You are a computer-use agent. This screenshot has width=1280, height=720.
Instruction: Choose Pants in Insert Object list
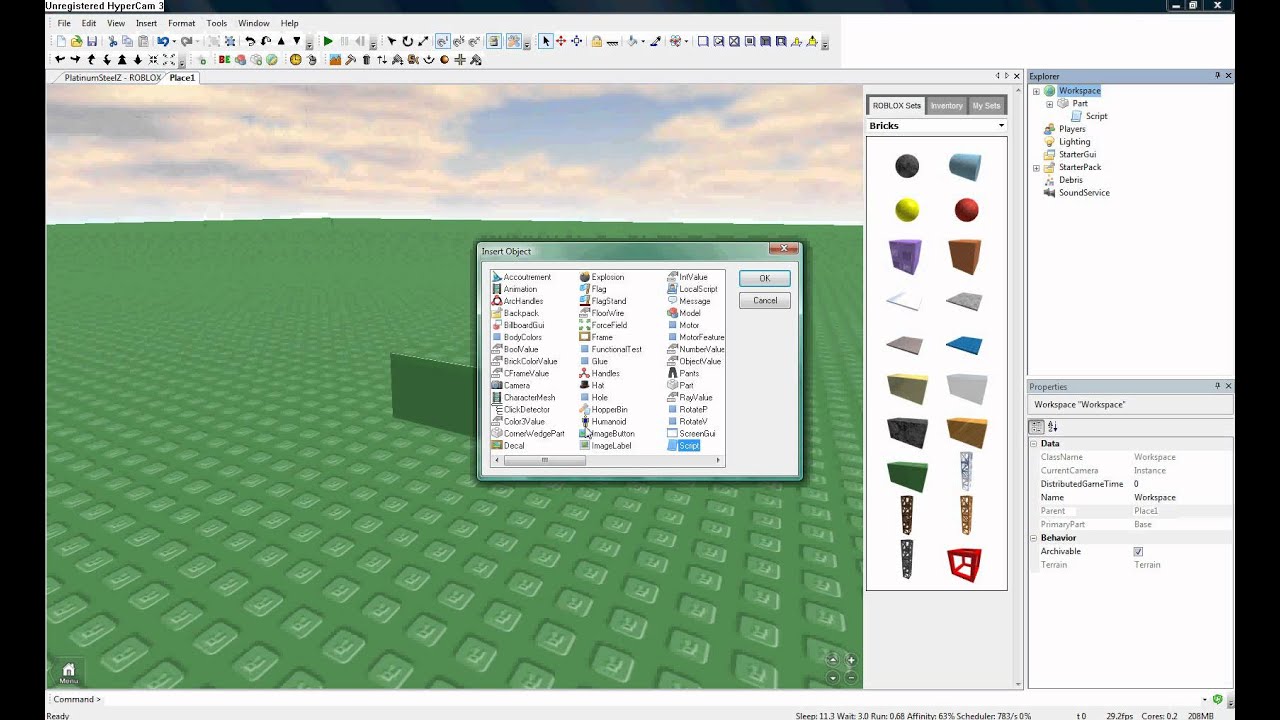click(x=683, y=373)
